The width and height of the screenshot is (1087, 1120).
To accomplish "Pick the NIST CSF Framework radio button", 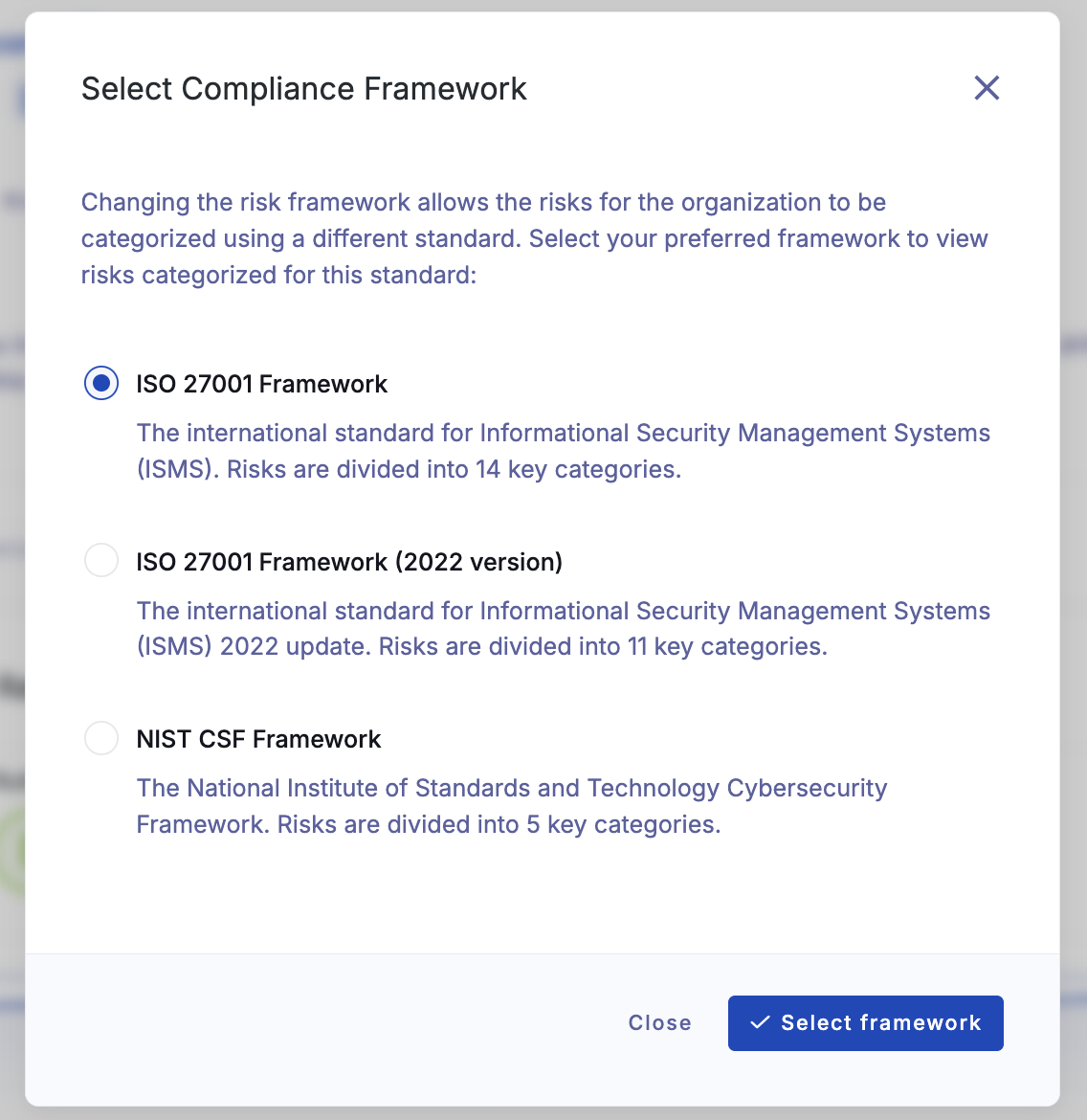I will 101,738.
